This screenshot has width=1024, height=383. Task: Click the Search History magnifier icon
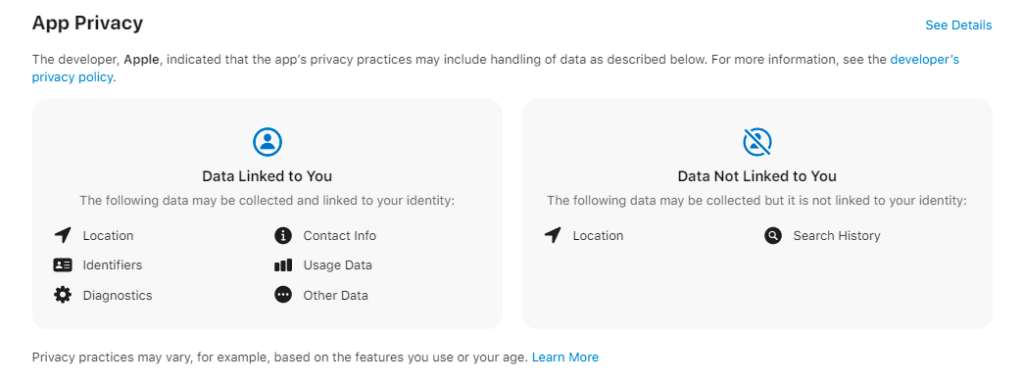pyautogui.click(x=773, y=235)
